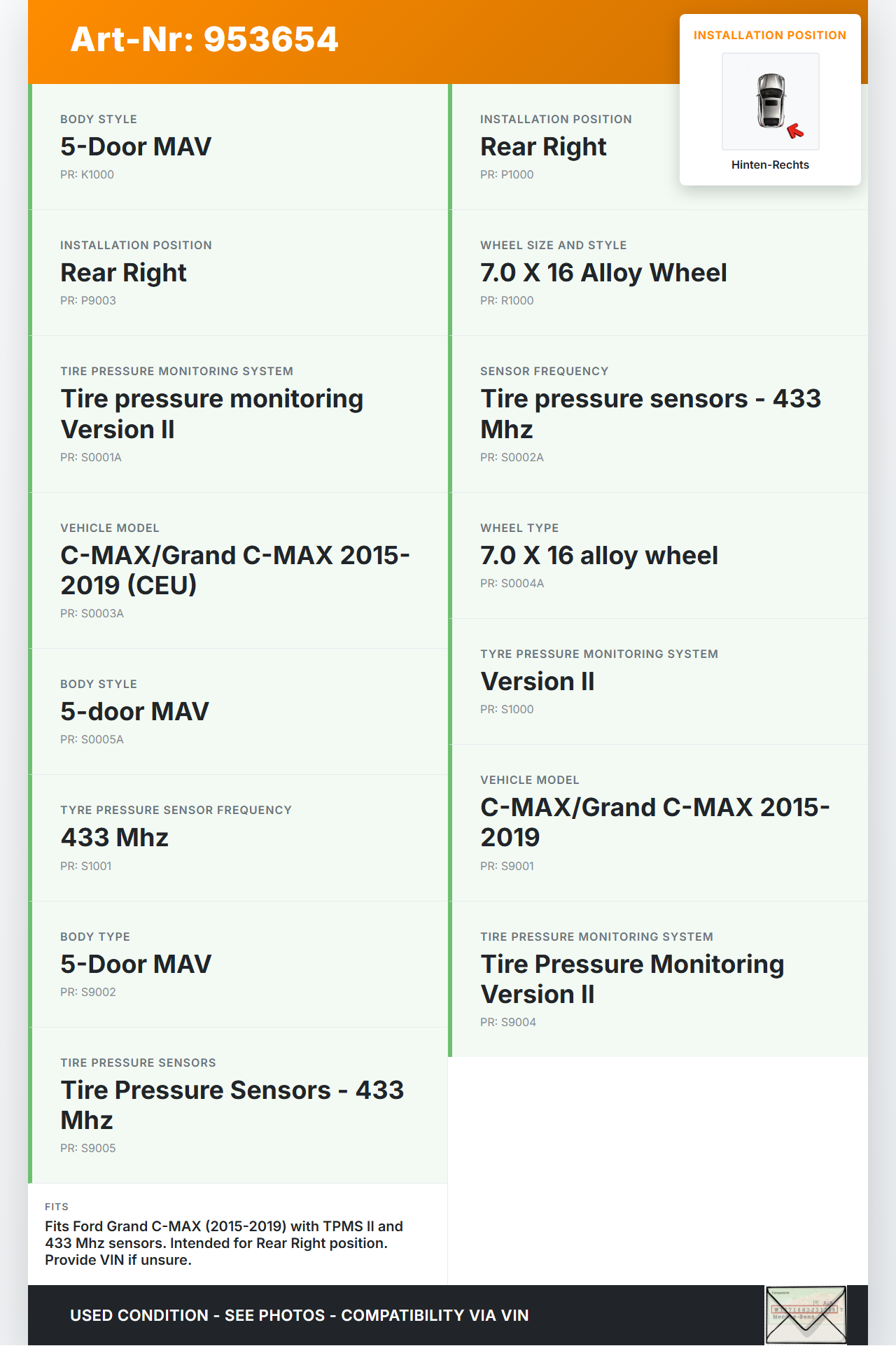896x1346 pixels.
Task: Open the envelope thumbnail in the footer
Action: [x=806, y=1315]
